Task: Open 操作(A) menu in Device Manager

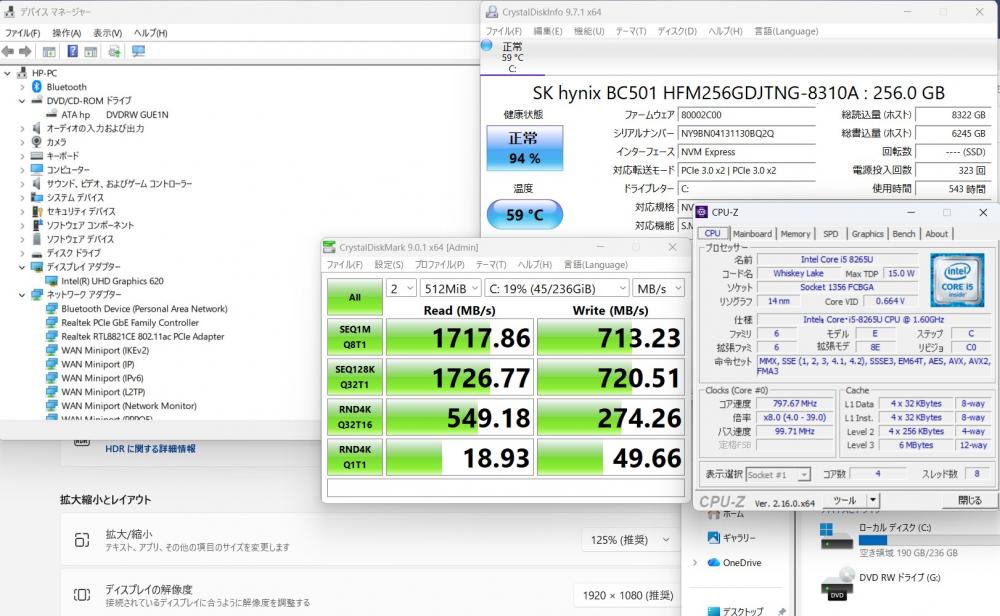Action: (66, 33)
